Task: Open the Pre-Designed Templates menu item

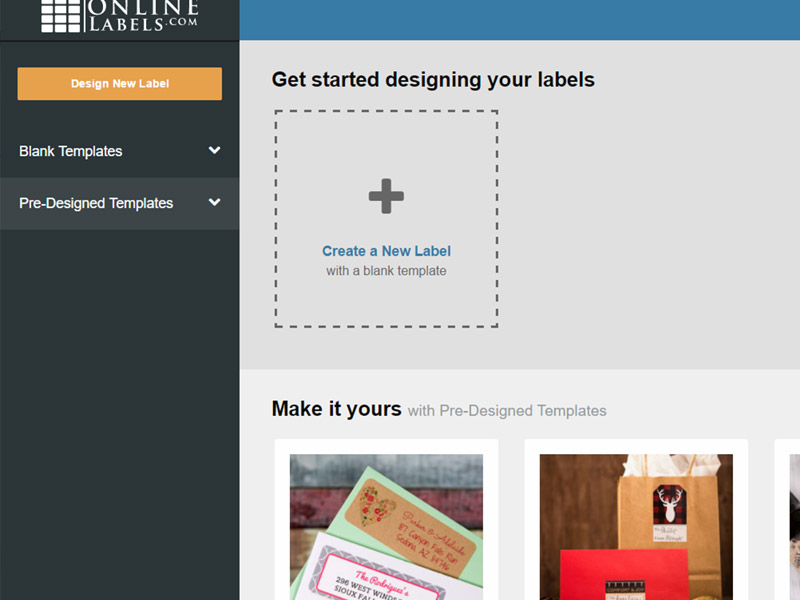Action: 119,203
